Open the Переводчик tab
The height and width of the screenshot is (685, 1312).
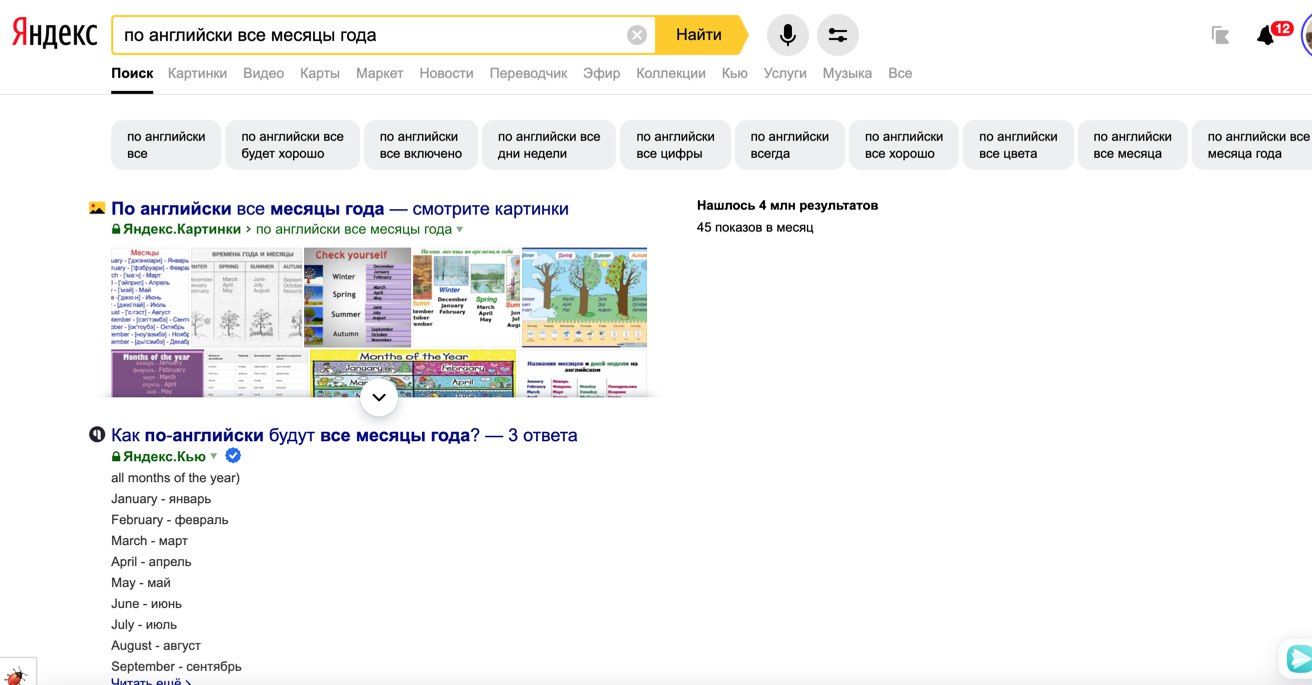pos(528,73)
